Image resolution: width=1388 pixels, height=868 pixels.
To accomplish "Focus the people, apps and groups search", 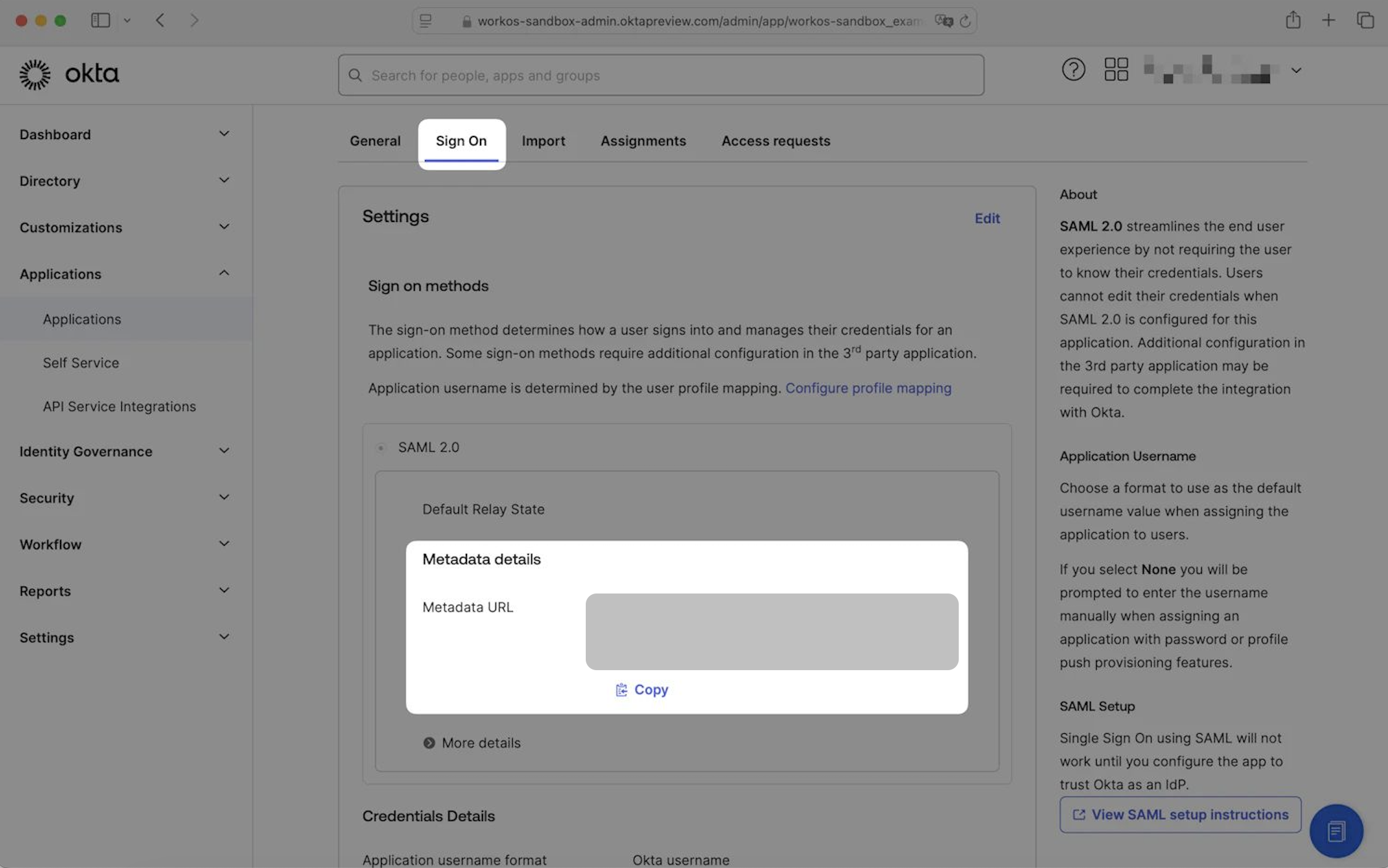I will (661, 75).
